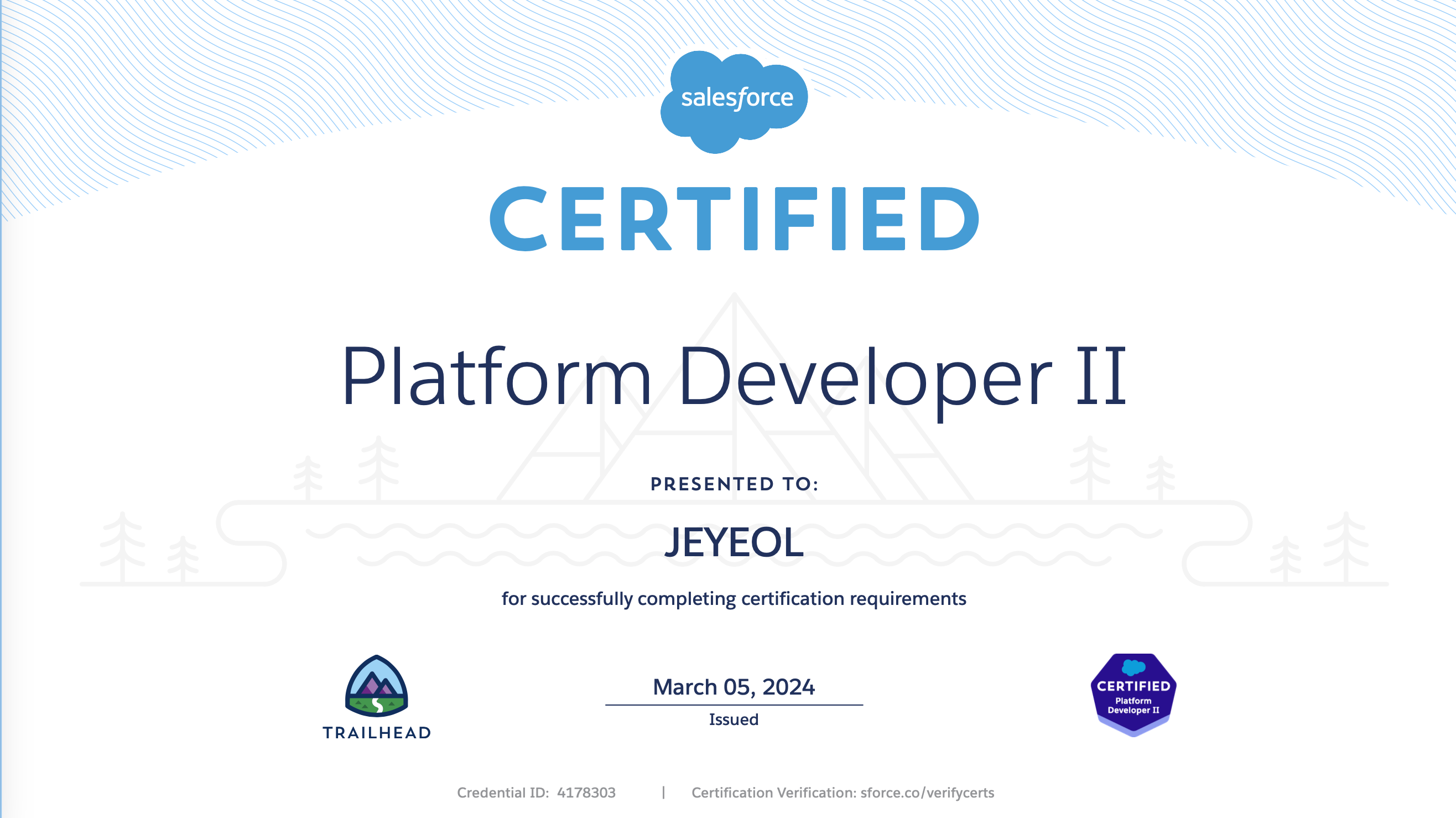Click the Salesforce cloud logo
The width and height of the screenshot is (1456, 818).
coord(734,101)
